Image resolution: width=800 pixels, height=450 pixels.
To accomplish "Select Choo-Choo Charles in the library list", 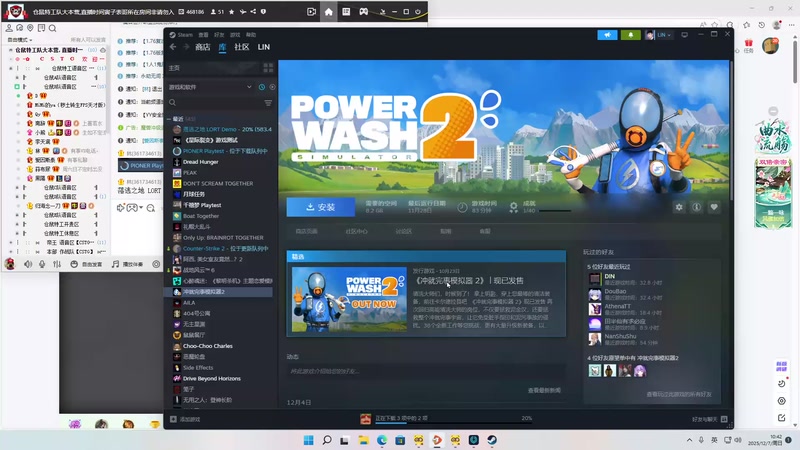I will [208, 346].
